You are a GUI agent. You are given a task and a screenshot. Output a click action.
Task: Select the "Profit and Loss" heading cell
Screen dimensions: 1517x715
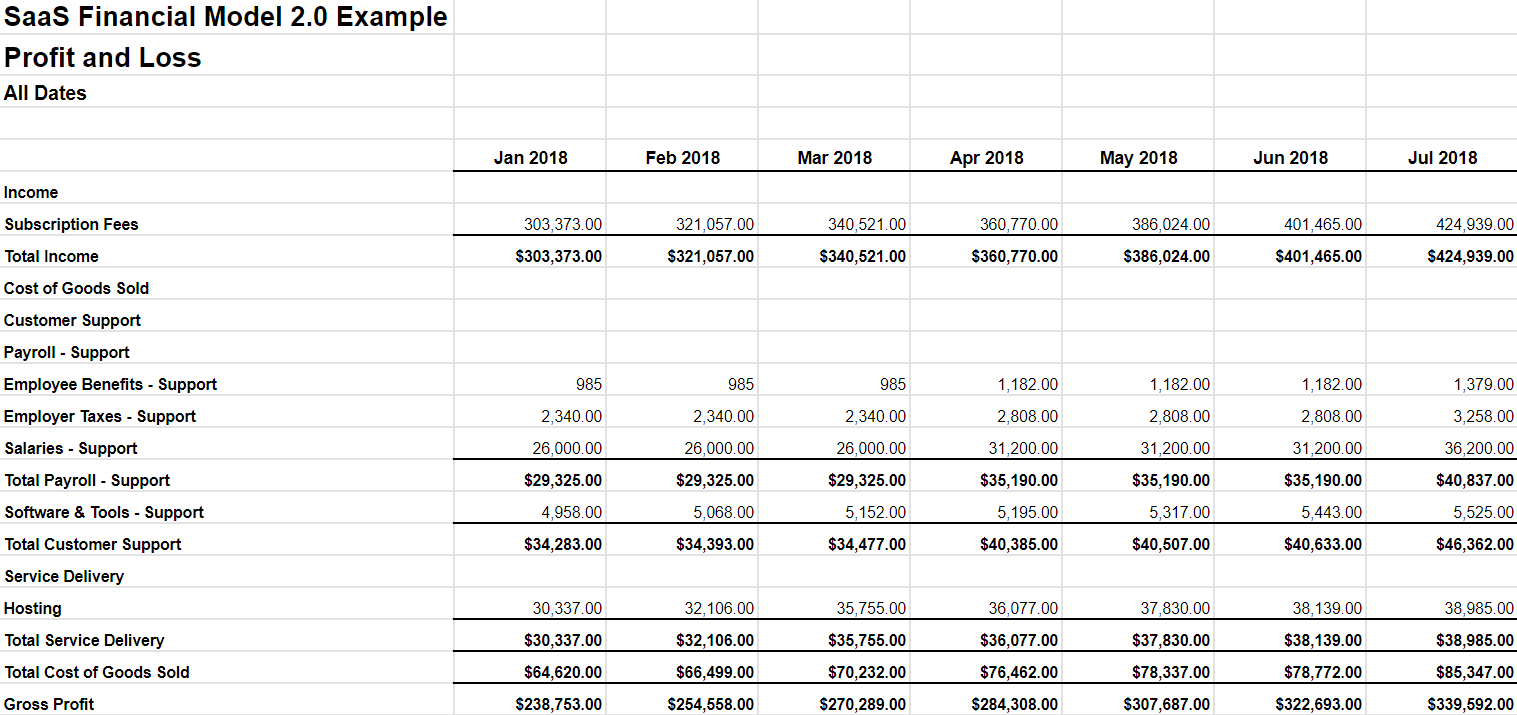103,58
